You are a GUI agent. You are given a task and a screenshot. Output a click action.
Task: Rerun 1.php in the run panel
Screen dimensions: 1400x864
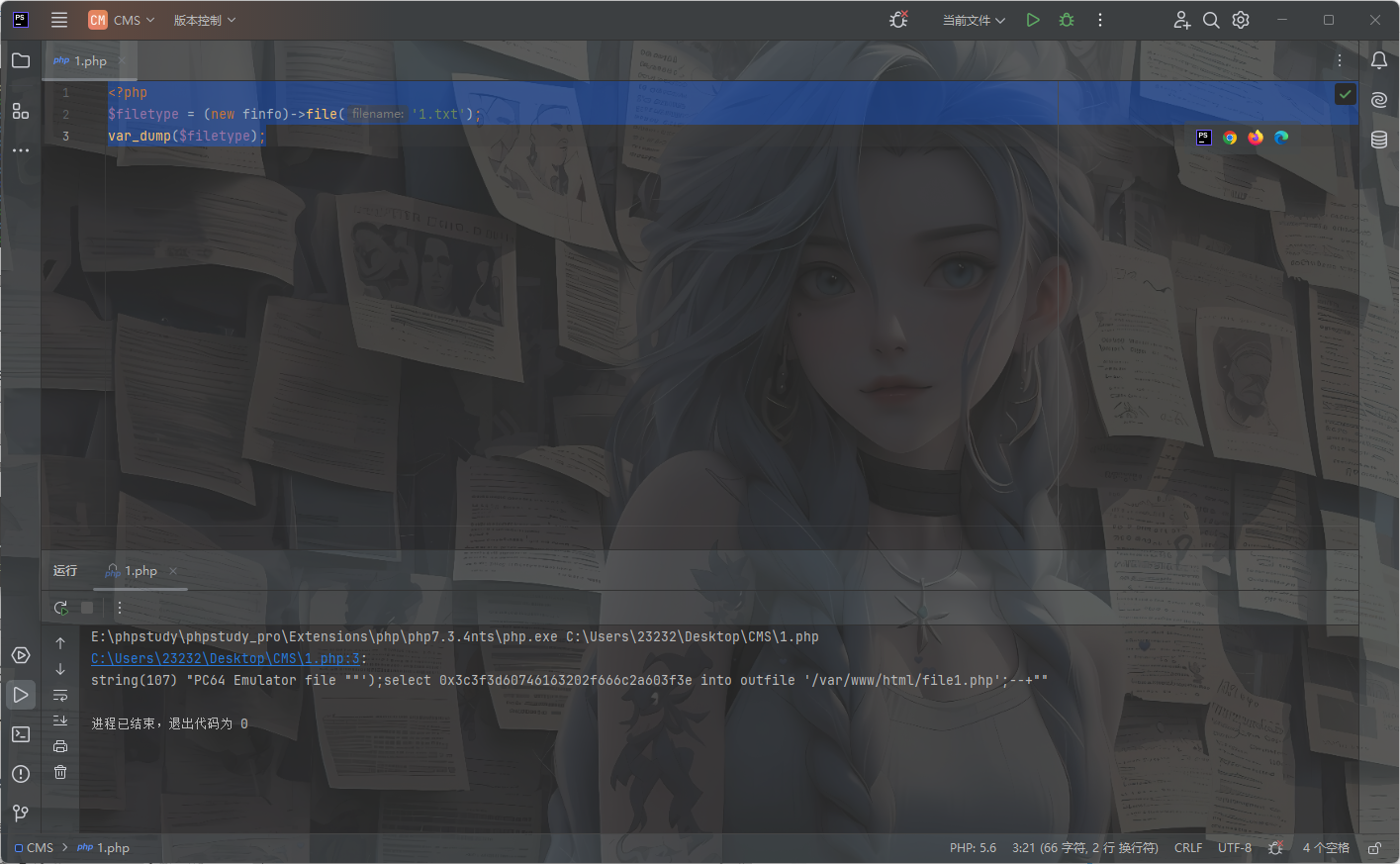[x=60, y=608]
